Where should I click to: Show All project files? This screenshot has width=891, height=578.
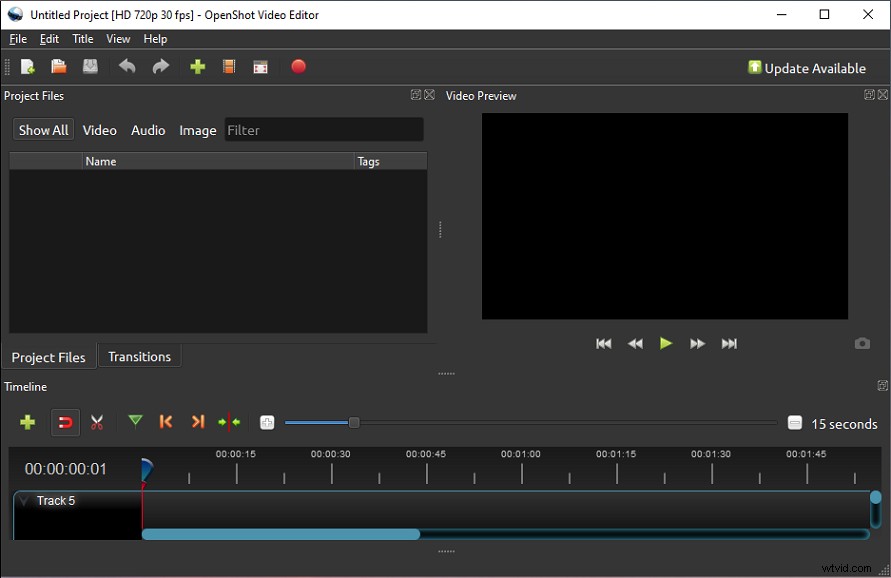click(x=43, y=129)
